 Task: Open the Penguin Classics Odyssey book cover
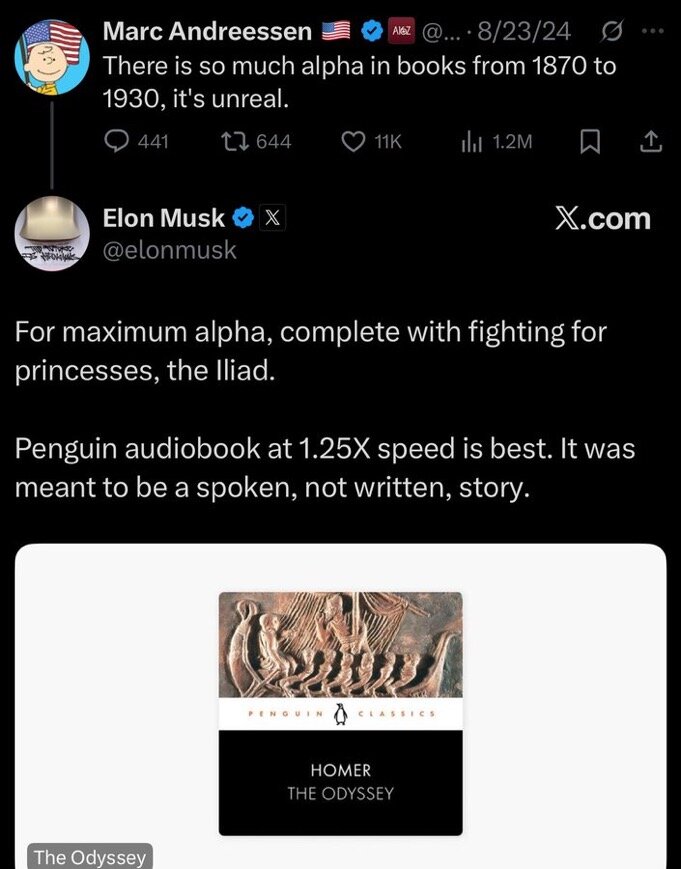[341, 713]
